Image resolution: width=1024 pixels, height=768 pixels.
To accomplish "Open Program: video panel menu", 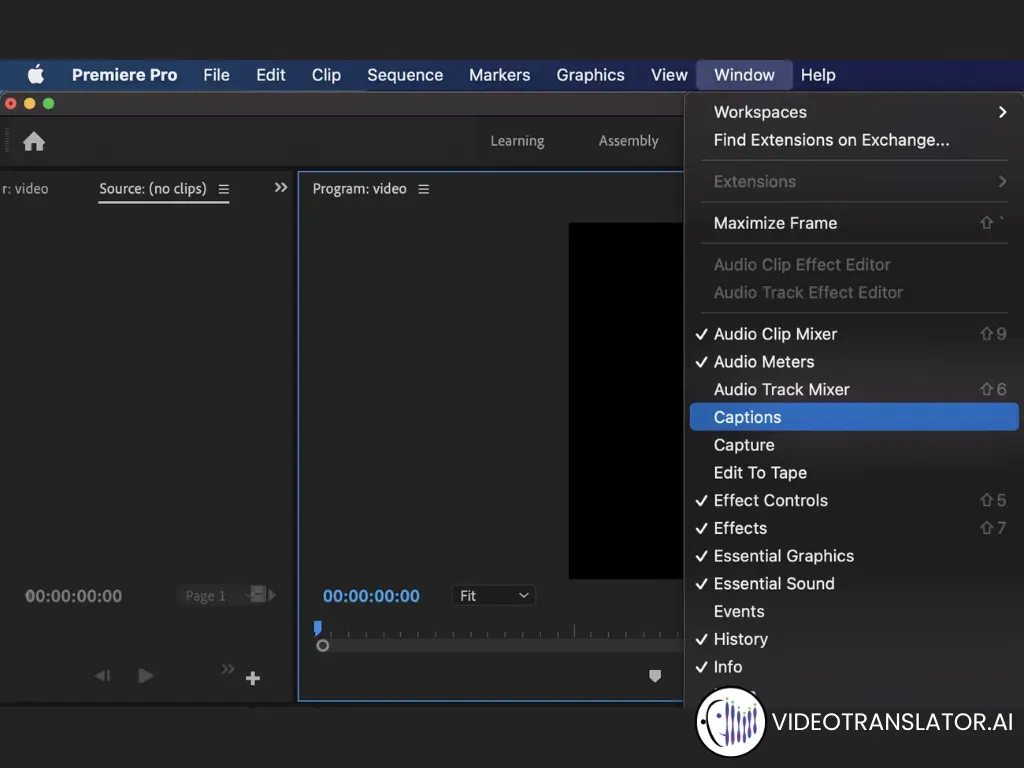I will pyautogui.click(x=424, y=189).
